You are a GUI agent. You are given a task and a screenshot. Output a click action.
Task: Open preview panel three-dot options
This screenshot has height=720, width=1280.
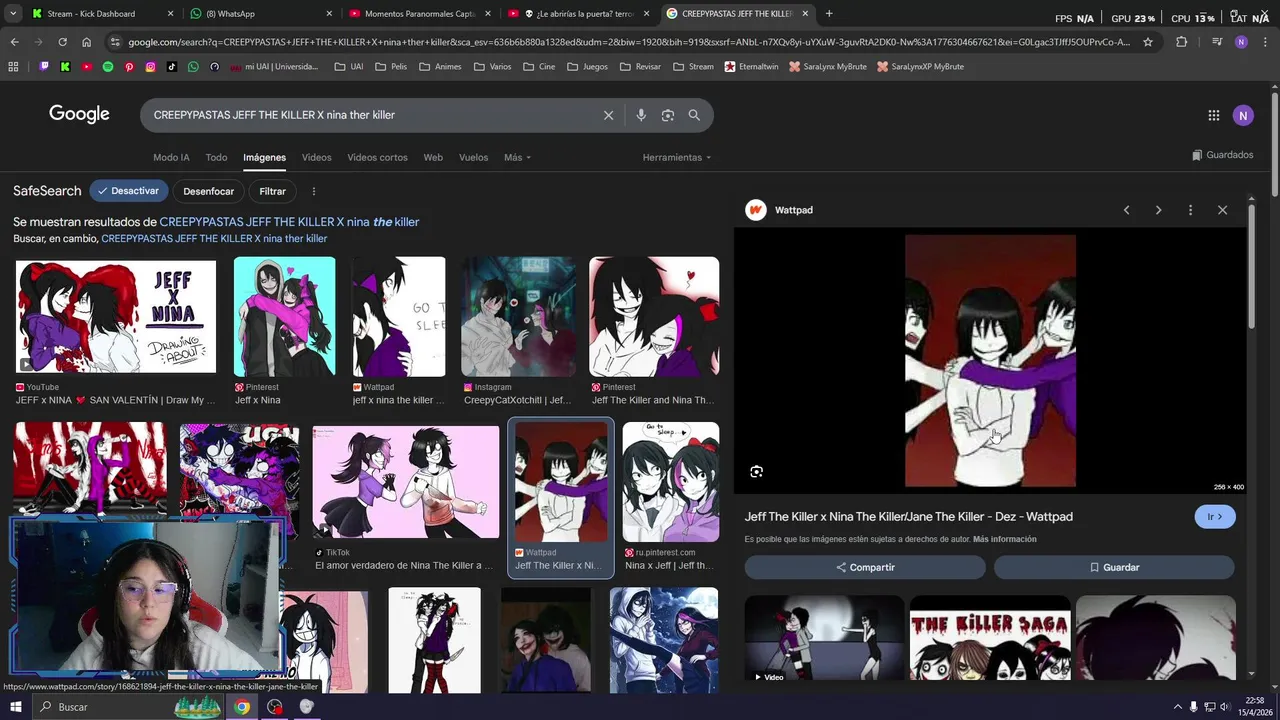point(1190,210)
